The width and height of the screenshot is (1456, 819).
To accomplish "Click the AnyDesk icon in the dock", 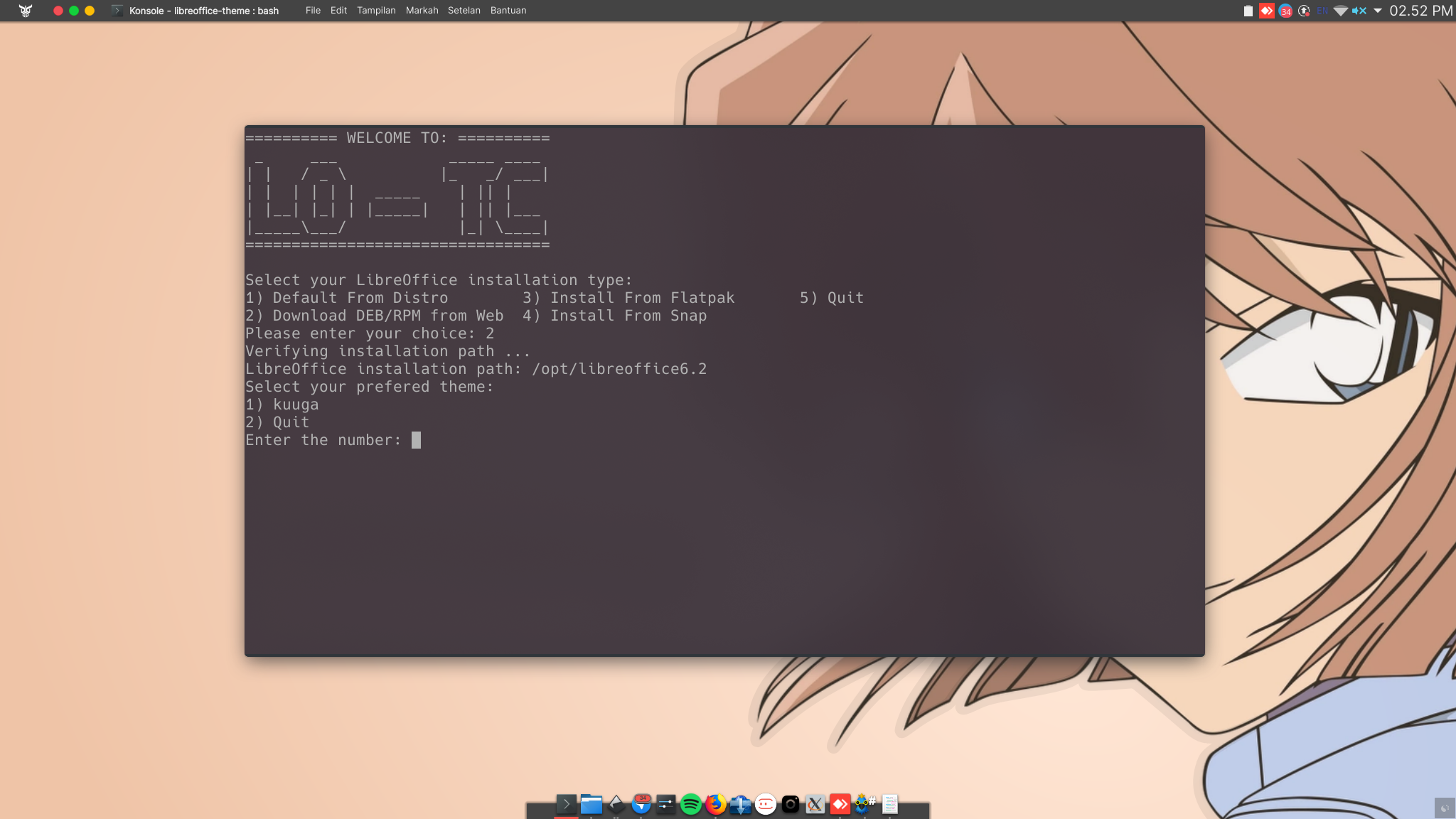I will (840, 804).
